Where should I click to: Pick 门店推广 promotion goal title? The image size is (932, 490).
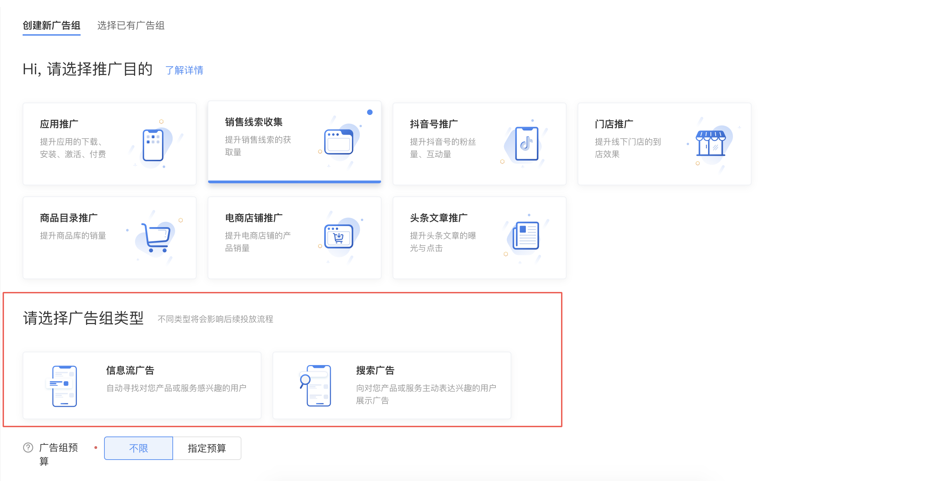pos(613,124)
